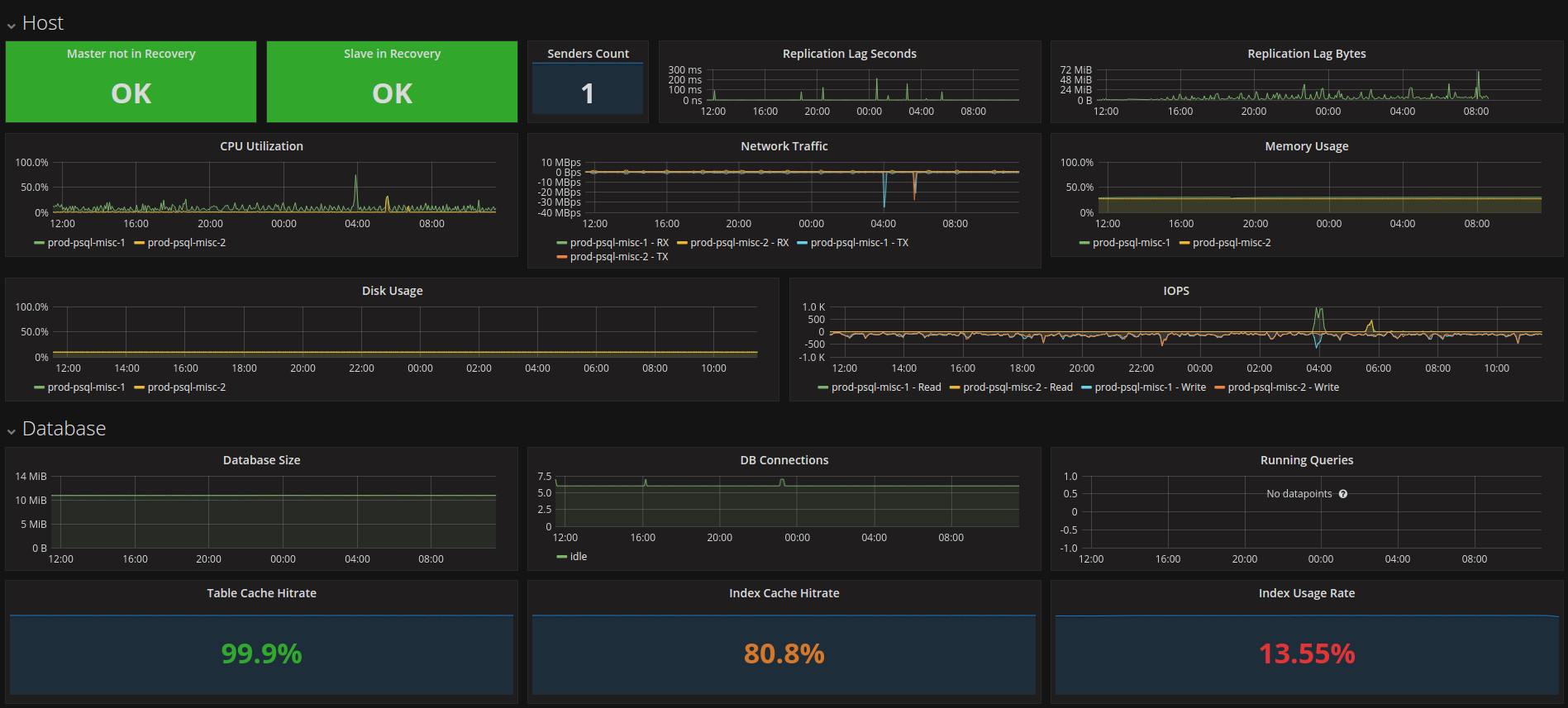Click blue marker of prod-psql-misc-1 - TX legend
Screen dimensions: 1568x708
click(802, 243)
